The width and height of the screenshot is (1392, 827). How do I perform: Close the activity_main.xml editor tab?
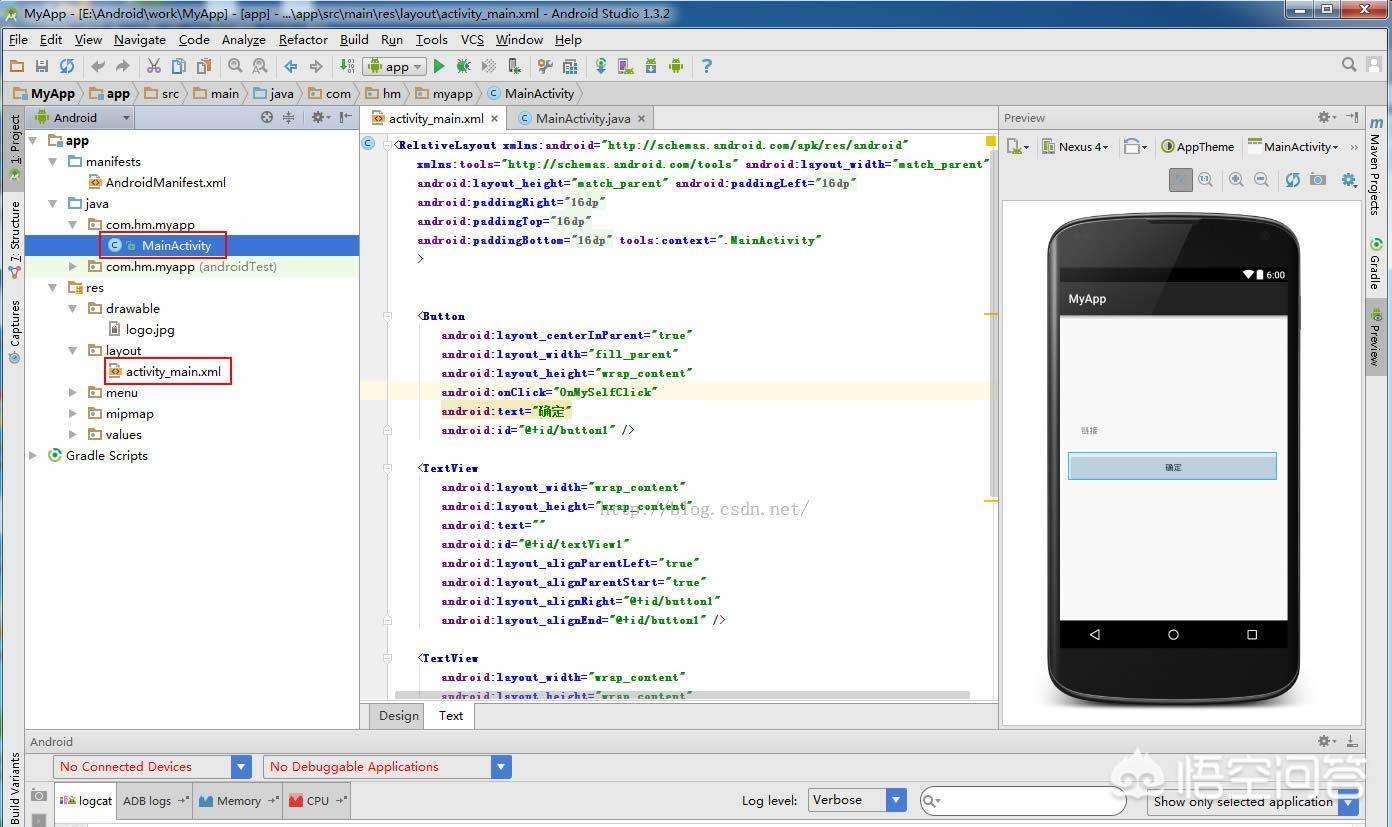(x=495, y=119)
